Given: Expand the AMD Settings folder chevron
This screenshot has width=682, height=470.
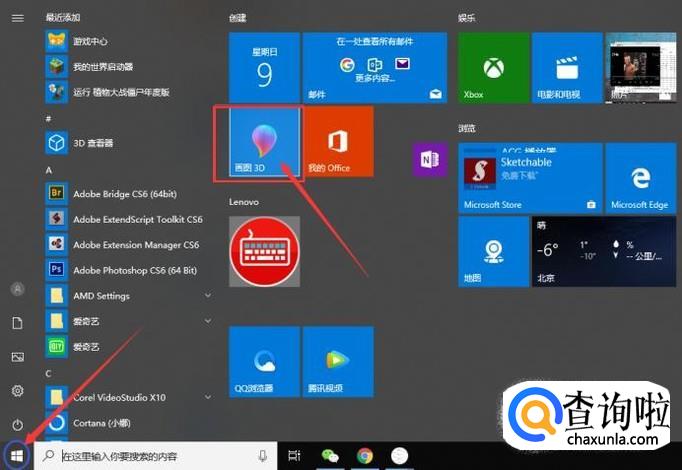Looking at the screenshot, I should click(x=208, y=296).
